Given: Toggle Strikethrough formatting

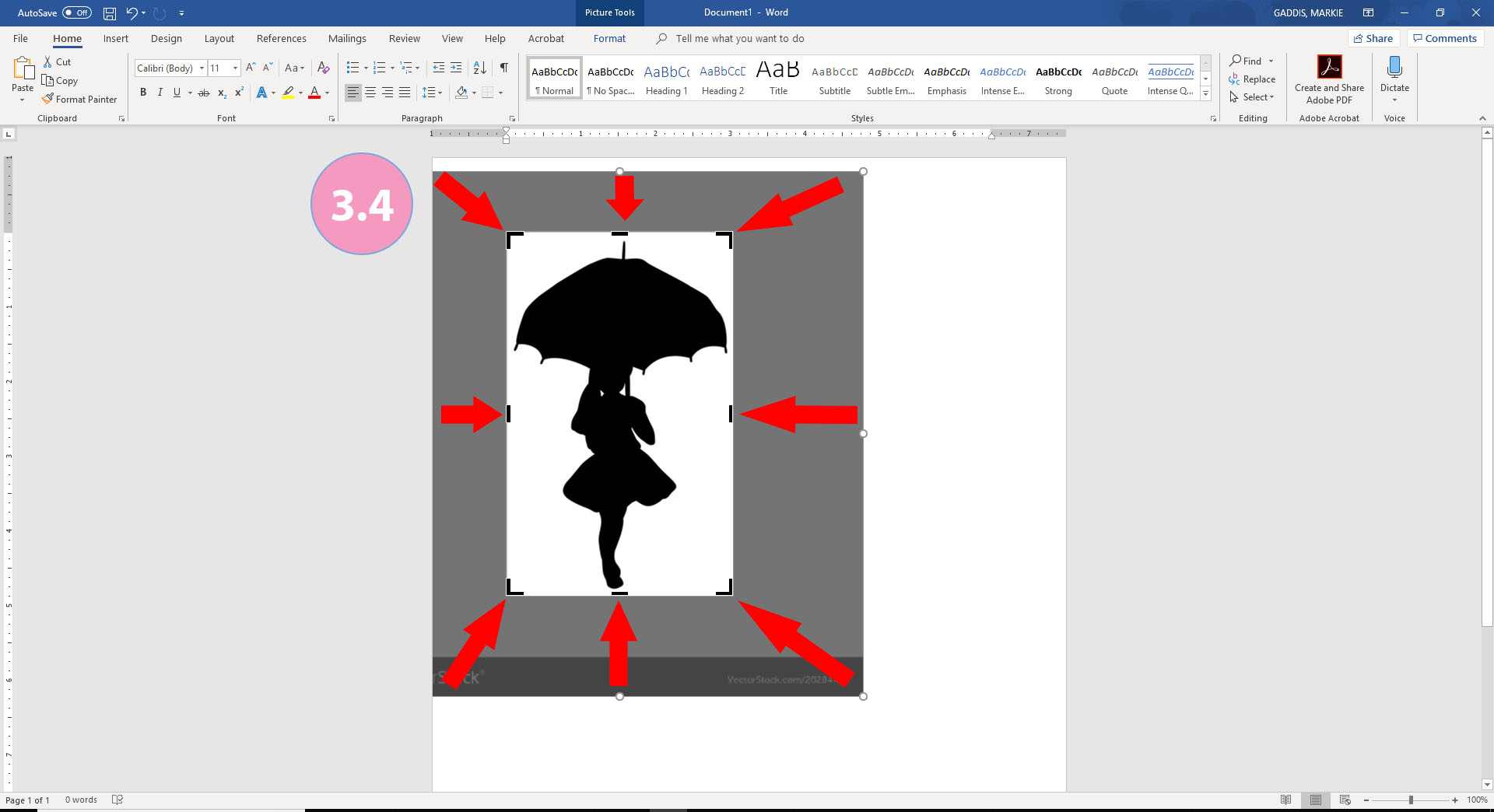Looking at the screenshot, I should click(204, 93).
